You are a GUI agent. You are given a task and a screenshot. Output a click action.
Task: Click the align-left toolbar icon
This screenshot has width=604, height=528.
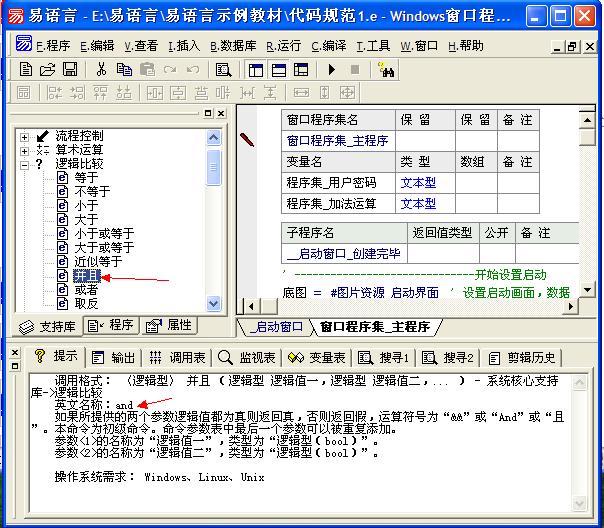[x=54, y=93]
